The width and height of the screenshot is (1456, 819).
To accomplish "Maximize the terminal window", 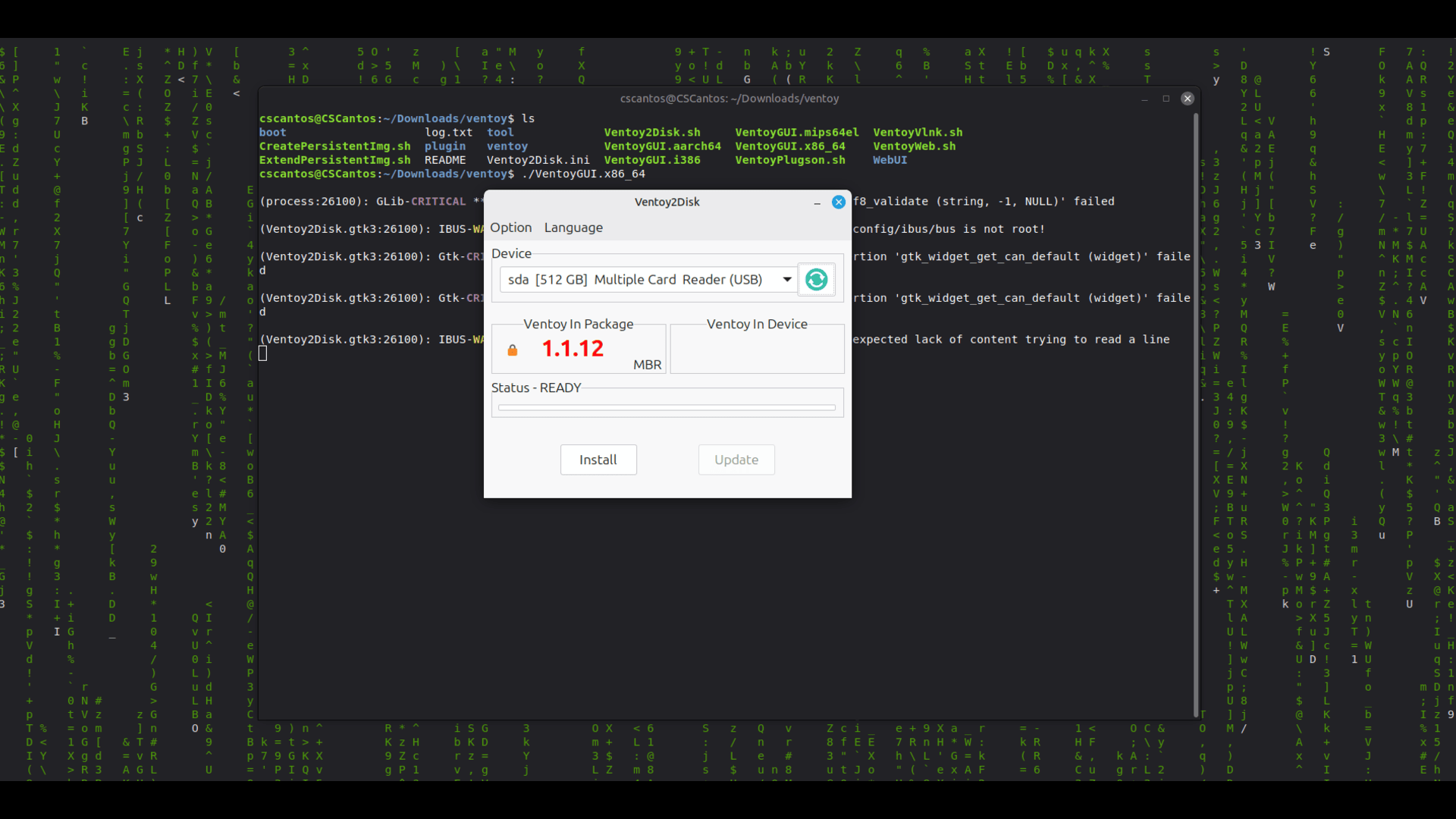I will [x=1166, y=99].
